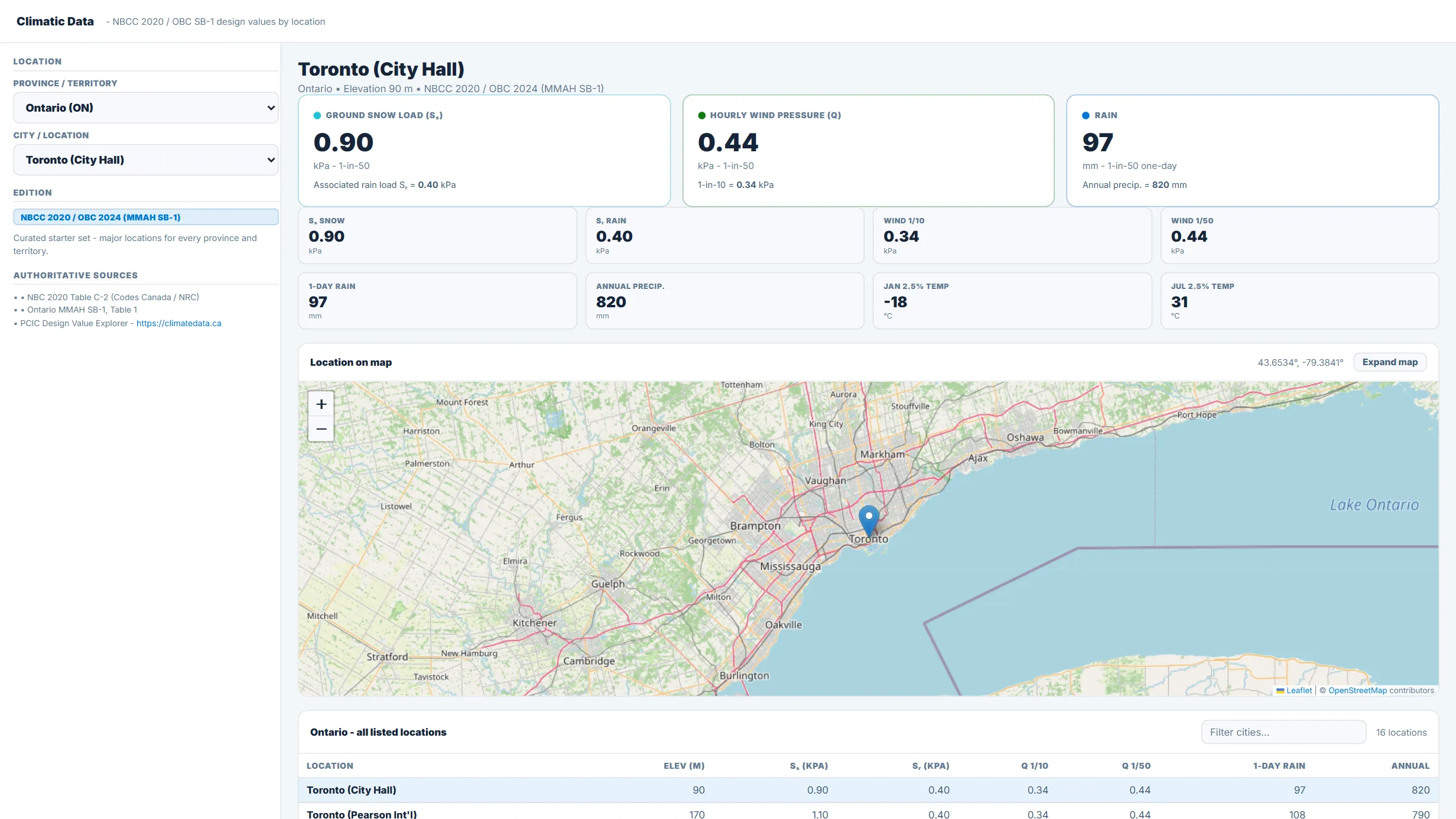Click the Hourly Wind Pressure card
The image size is (1456, 819).
[868, 151]
